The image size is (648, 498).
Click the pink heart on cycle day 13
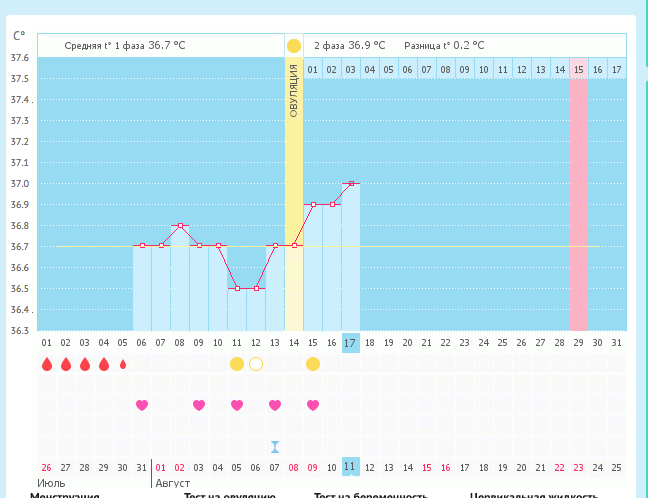[275, 405]
